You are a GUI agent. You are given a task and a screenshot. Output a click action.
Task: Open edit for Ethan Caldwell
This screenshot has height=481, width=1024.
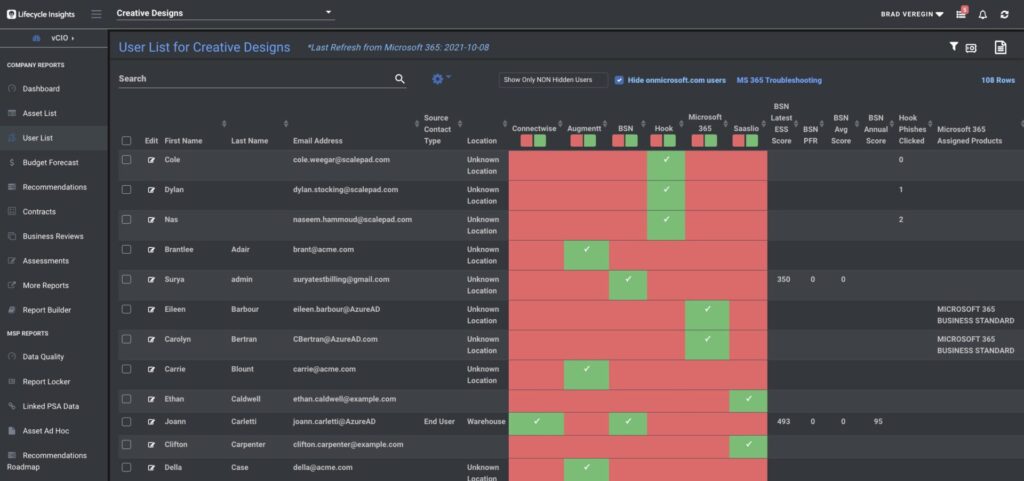pyautogui.click(x=152, y=399)
